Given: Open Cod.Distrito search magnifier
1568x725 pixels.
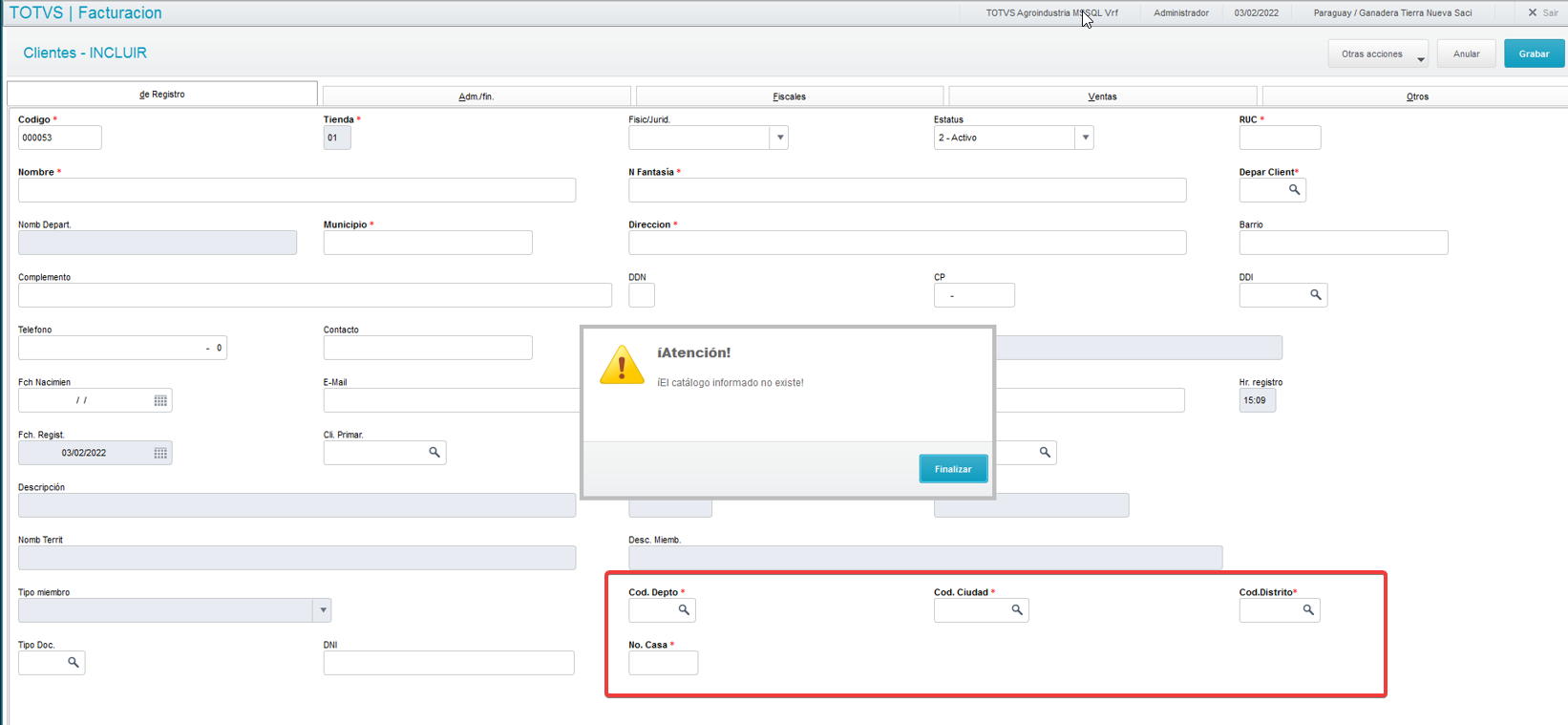Looking at the screenshot, I should click(x=1308, y=610).
